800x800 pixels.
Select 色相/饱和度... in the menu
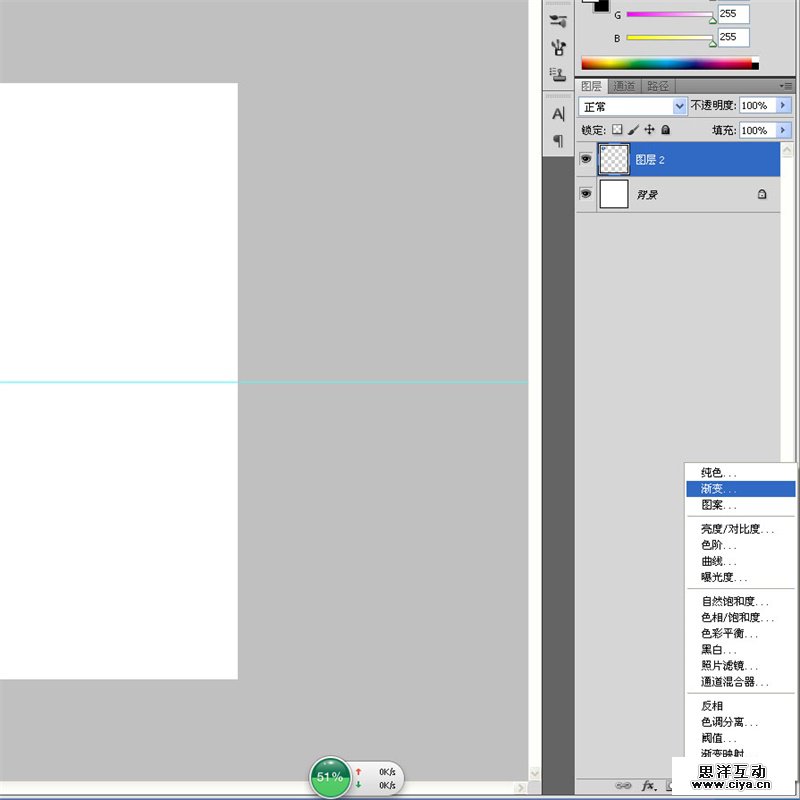pos(730,617)
